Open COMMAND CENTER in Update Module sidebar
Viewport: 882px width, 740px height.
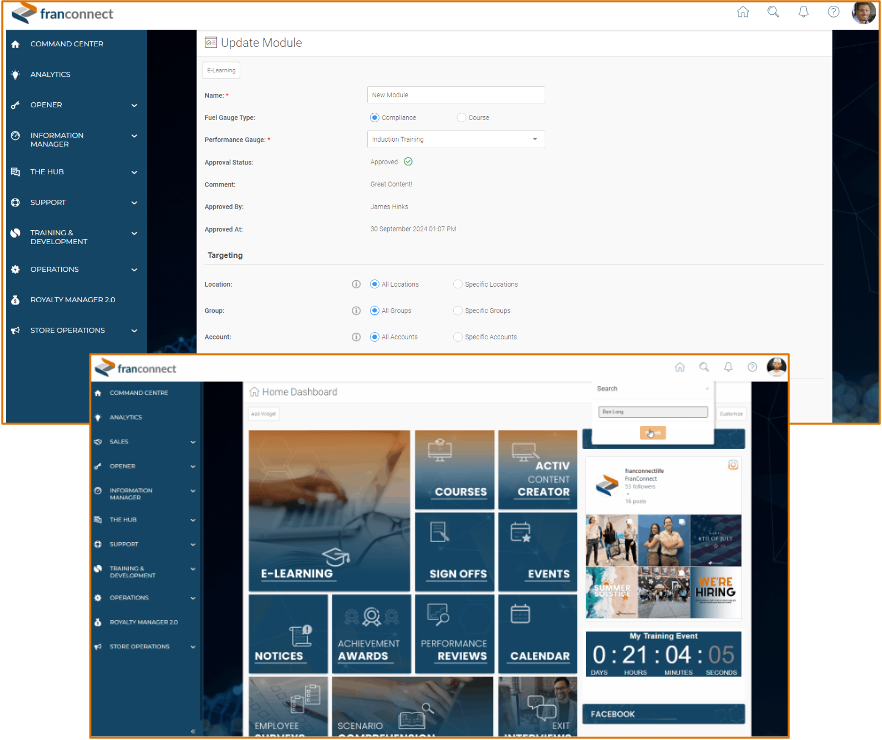(x=67, y=44)
